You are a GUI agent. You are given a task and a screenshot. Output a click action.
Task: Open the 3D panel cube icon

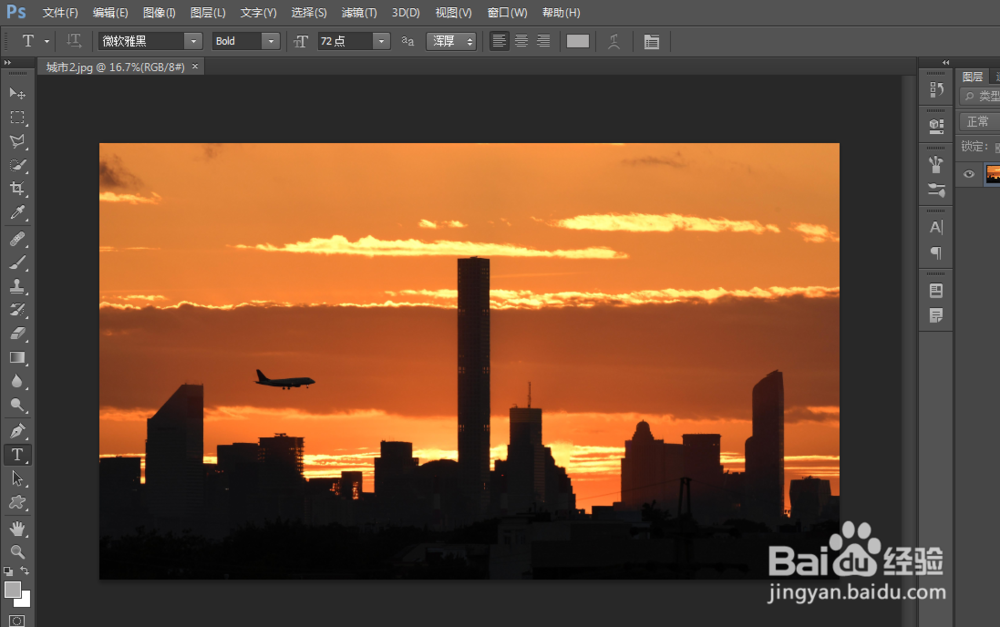click(936, 125)
